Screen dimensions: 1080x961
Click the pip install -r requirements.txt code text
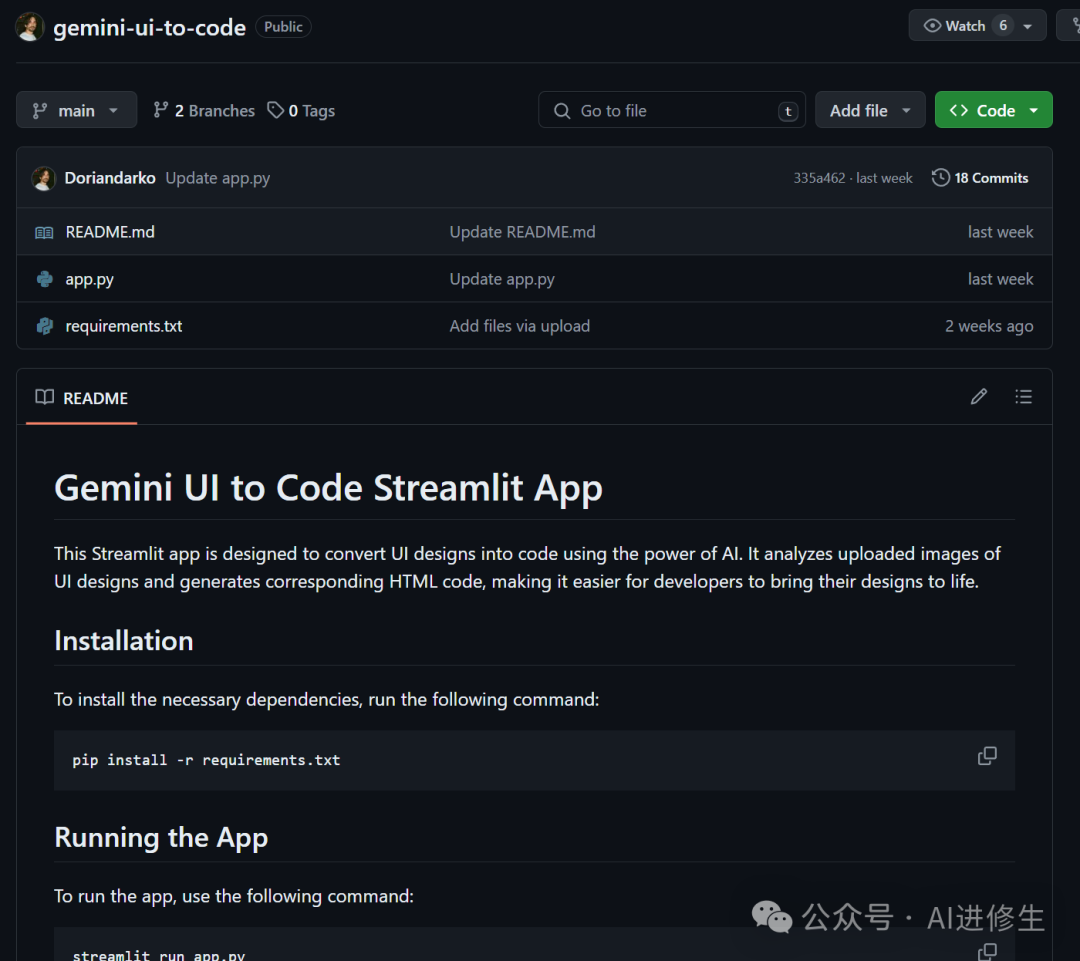207,760
